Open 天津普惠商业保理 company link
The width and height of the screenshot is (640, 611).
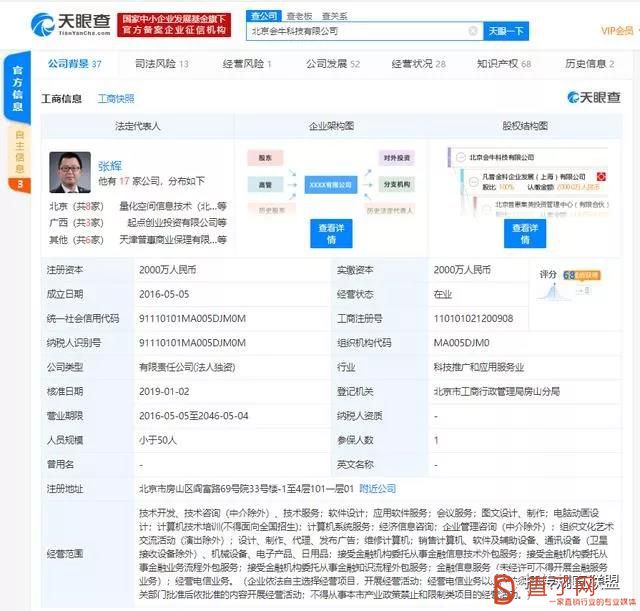[173, 240]
